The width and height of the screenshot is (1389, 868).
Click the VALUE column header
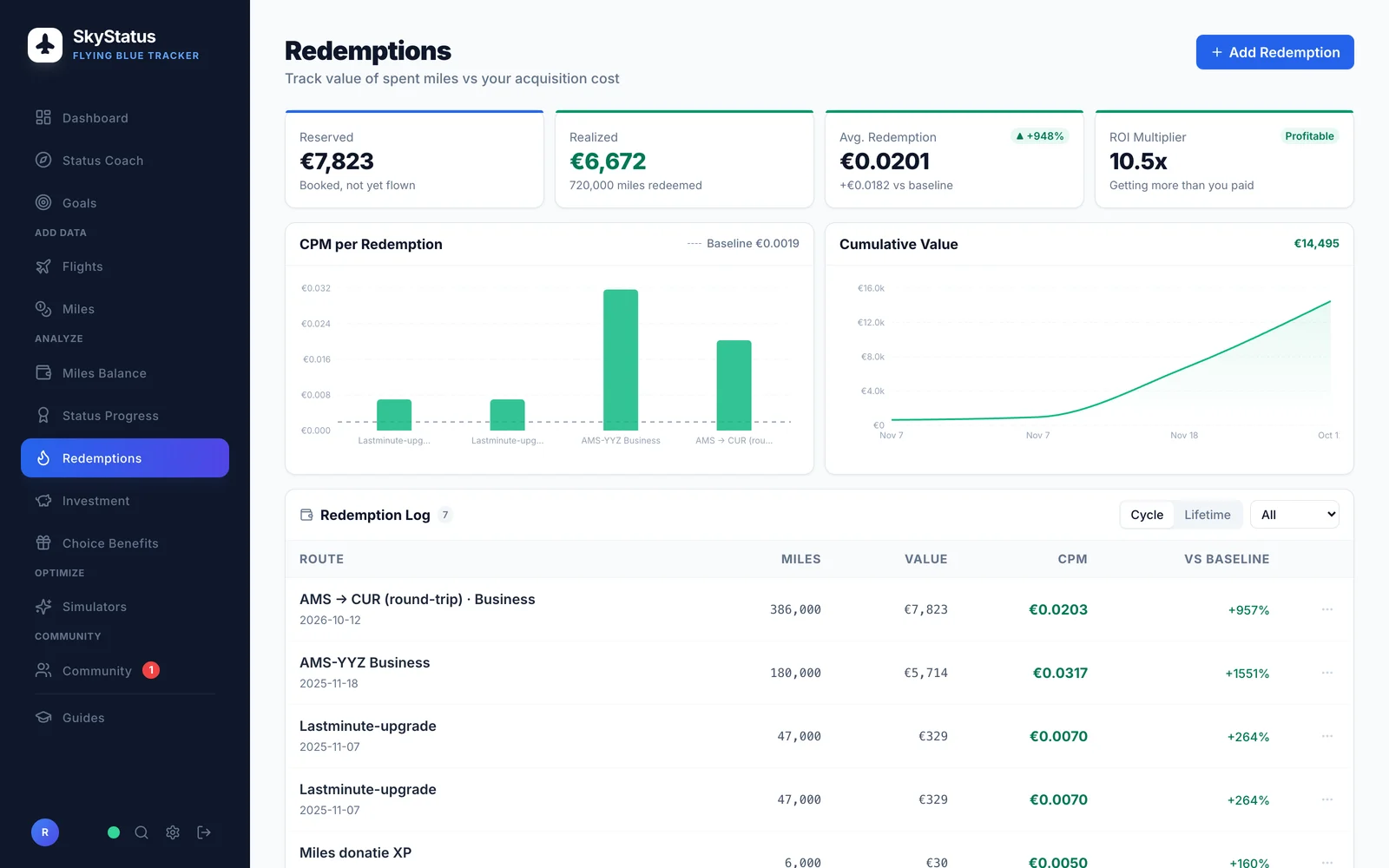point(925,559)
